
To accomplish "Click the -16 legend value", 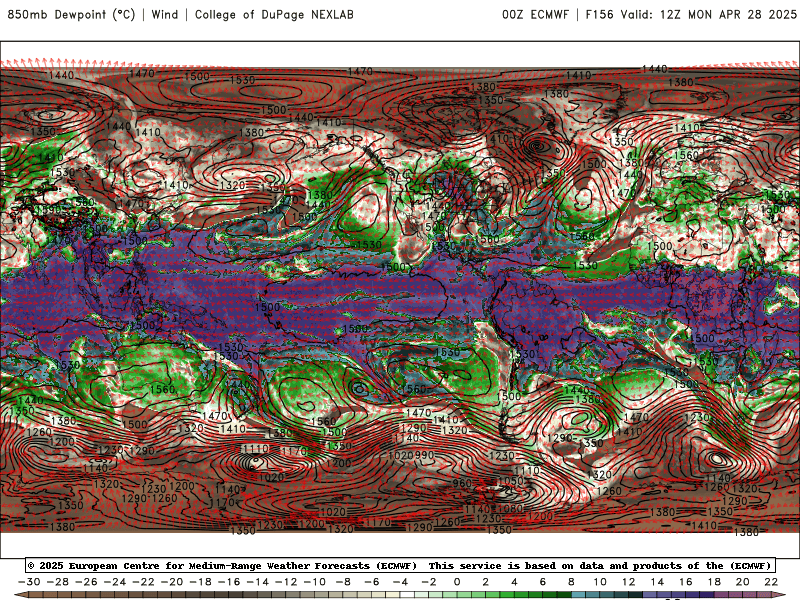I will [x=229, y=582].
